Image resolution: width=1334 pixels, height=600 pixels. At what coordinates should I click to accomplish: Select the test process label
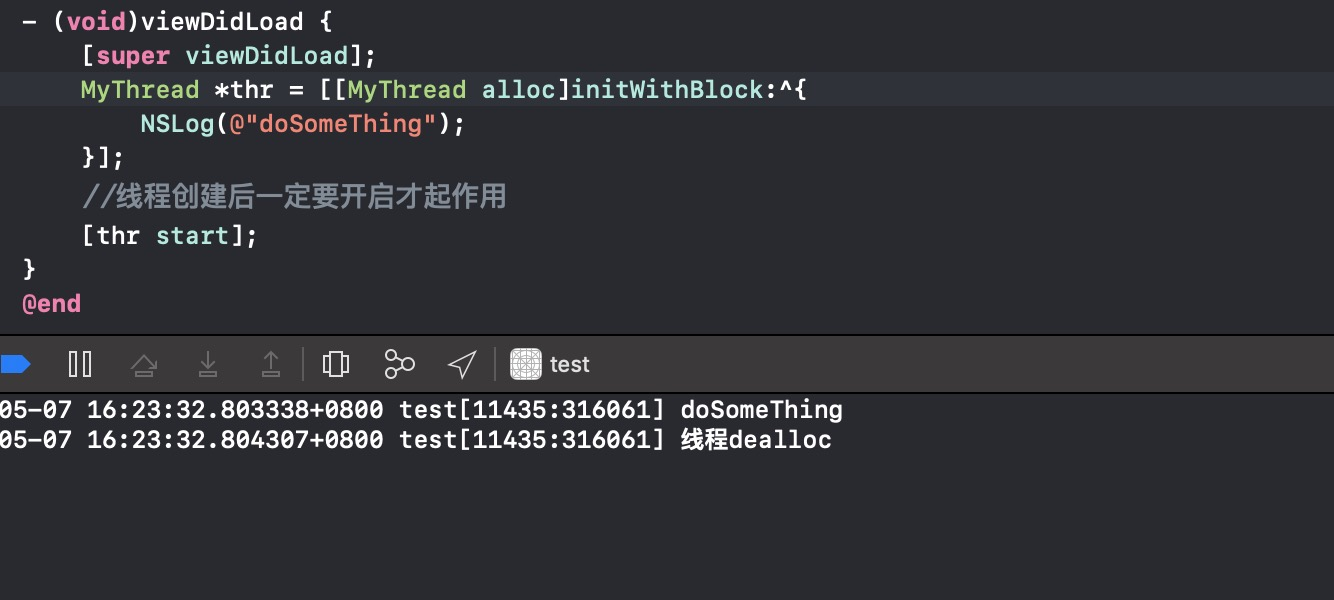click(x=570, y=365)
